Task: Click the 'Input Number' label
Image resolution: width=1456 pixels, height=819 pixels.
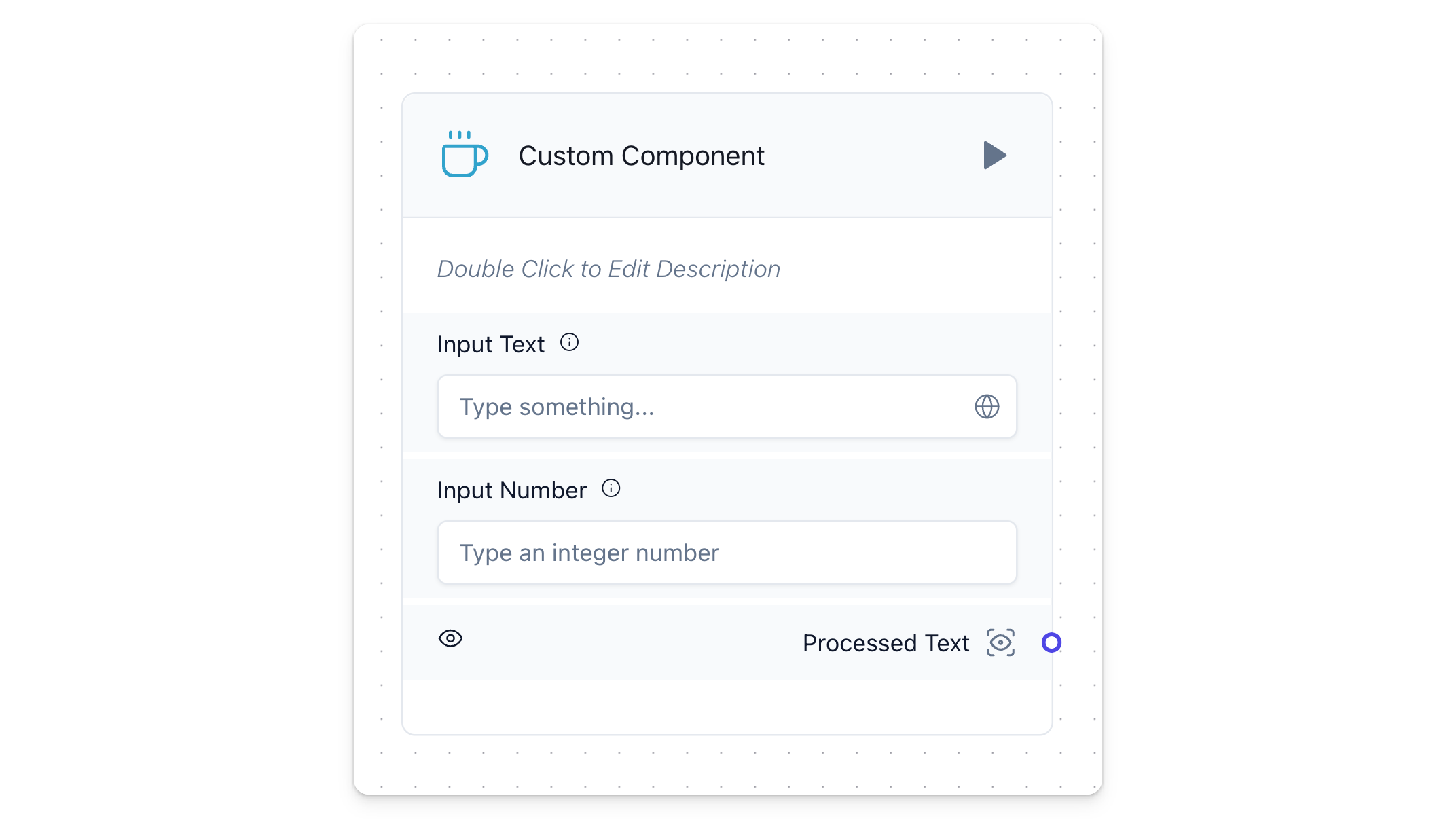Action: point(511,490)
